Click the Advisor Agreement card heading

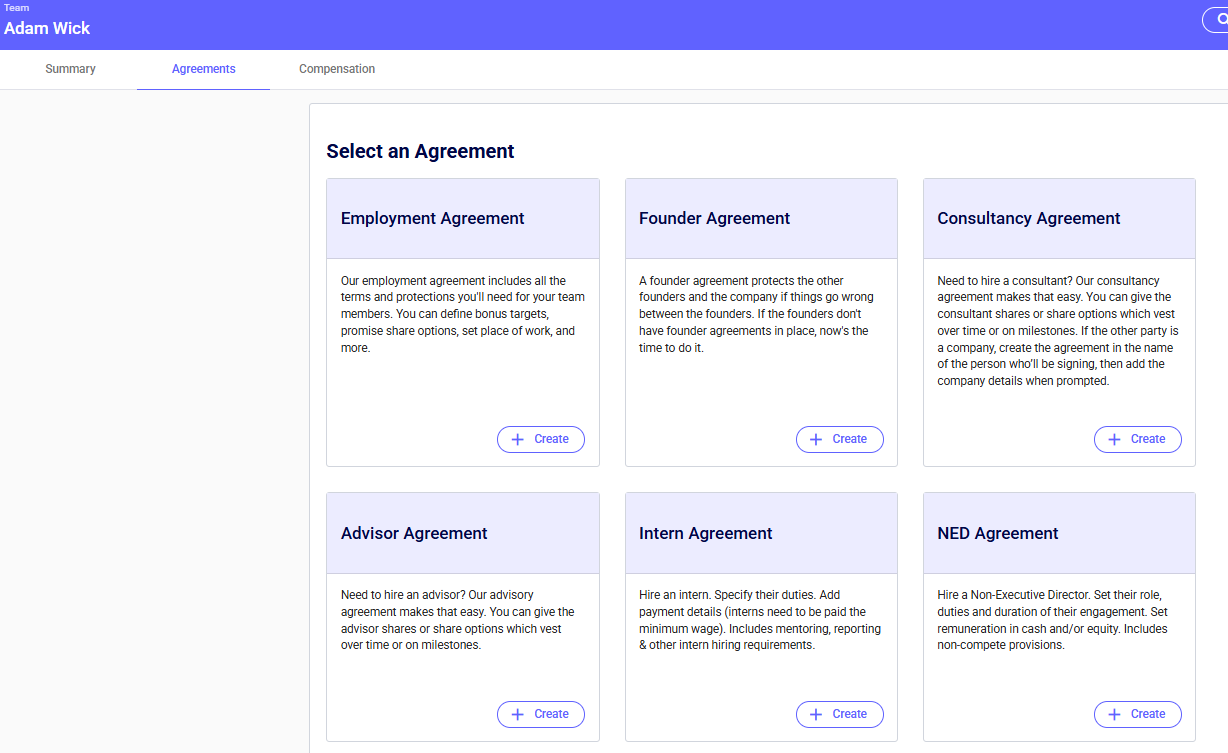(x=414, y=533)
